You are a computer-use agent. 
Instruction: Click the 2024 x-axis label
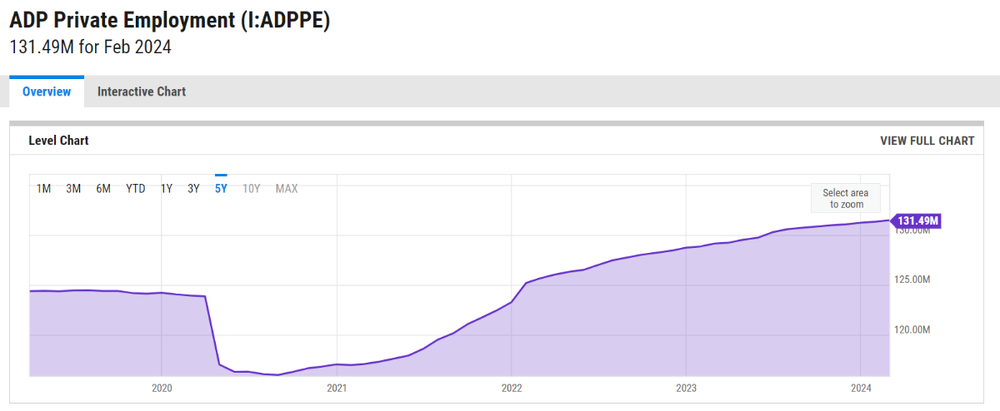click(x=861, y=387)
